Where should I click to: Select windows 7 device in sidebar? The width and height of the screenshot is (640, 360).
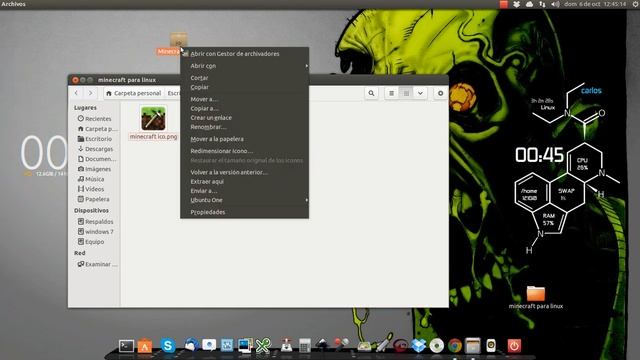[96, 231]
